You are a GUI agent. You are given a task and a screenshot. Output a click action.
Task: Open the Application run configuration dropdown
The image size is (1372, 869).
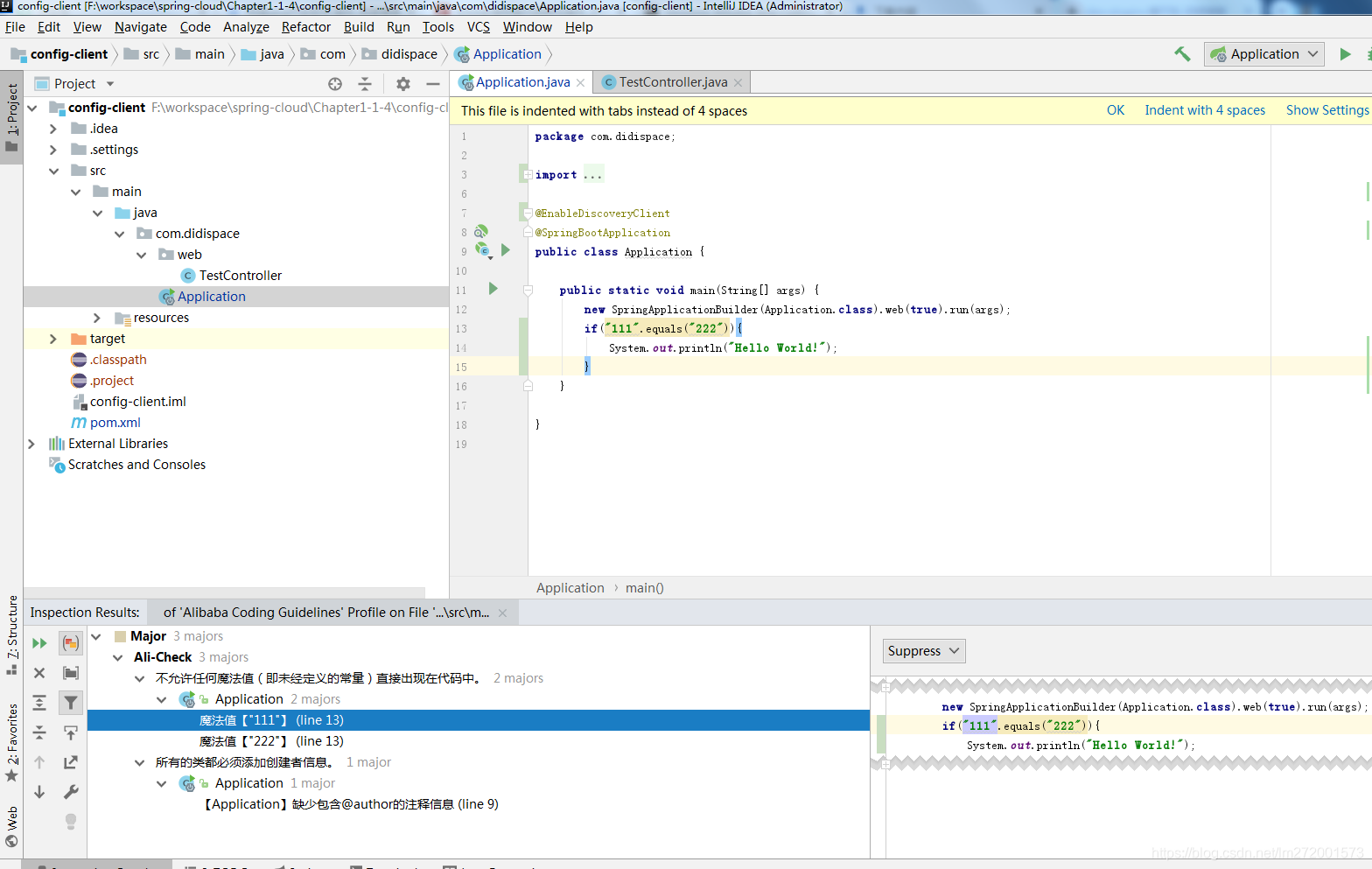1264,54
